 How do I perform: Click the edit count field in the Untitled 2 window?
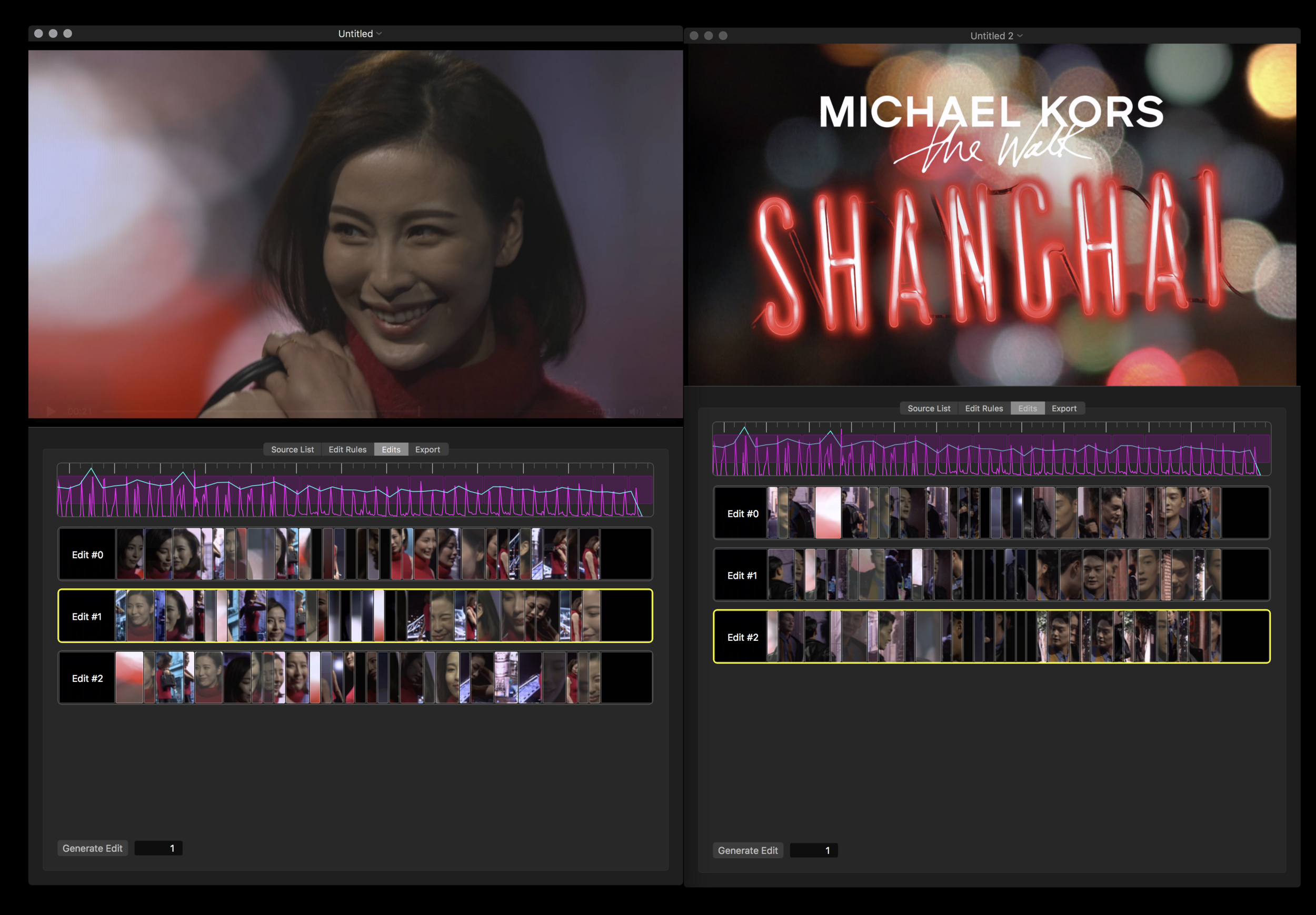click(x=814, y=850)
